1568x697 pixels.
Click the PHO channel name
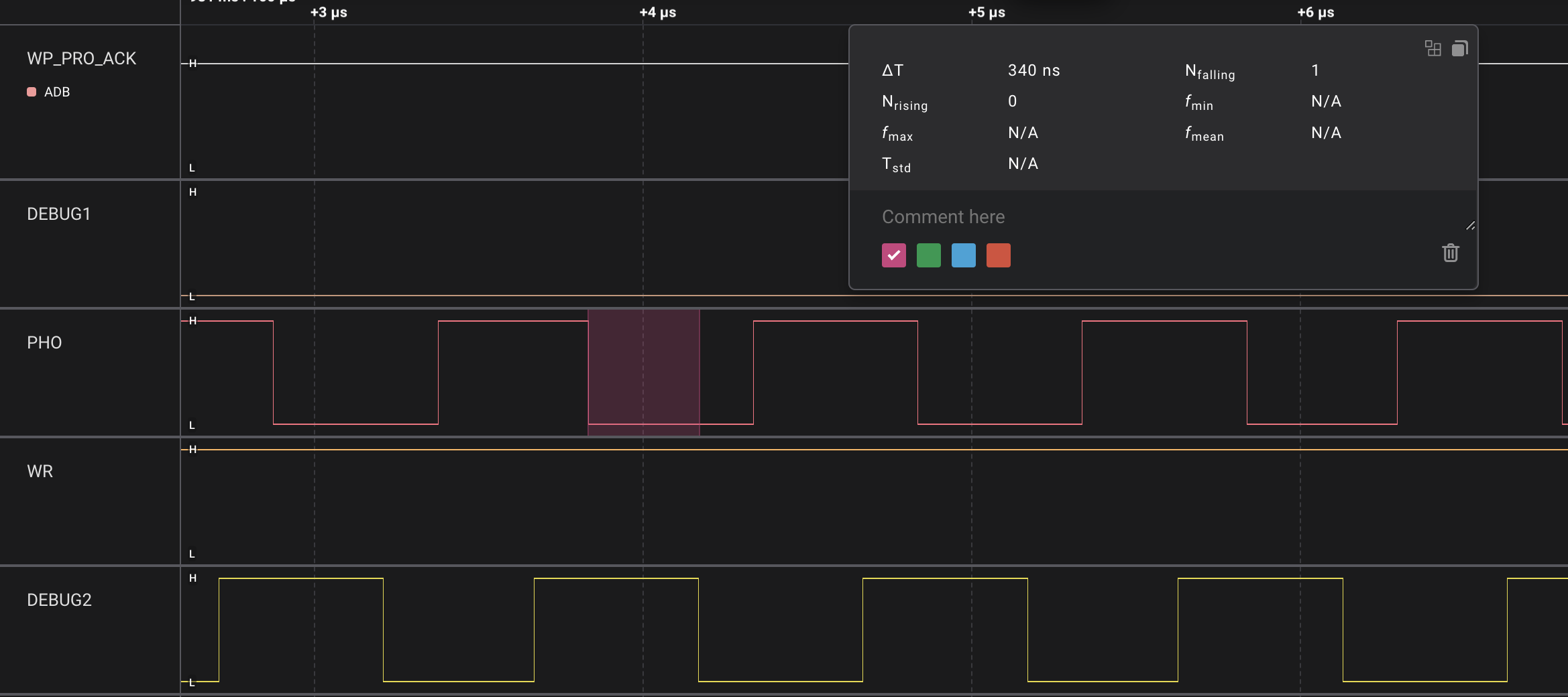point(44,342)
